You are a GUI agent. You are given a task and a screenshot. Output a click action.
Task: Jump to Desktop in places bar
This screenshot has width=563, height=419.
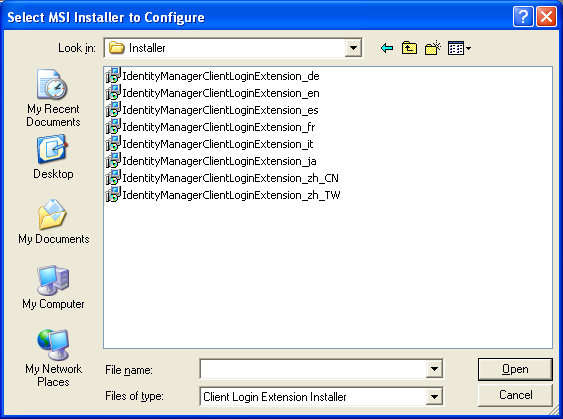(53, 157)
